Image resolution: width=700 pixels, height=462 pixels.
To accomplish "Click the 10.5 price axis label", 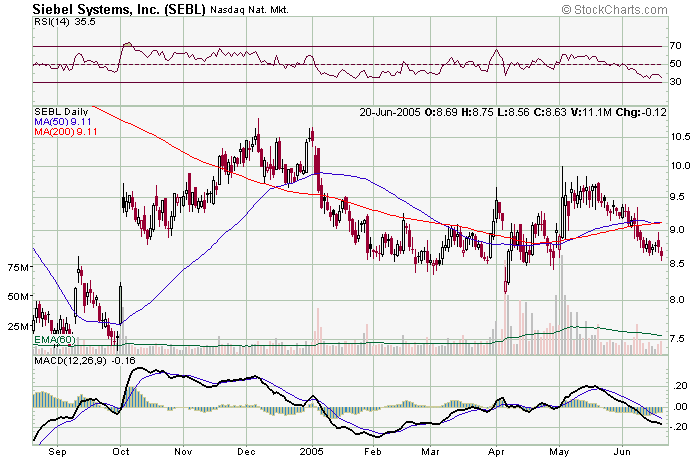I will point(680,137).
